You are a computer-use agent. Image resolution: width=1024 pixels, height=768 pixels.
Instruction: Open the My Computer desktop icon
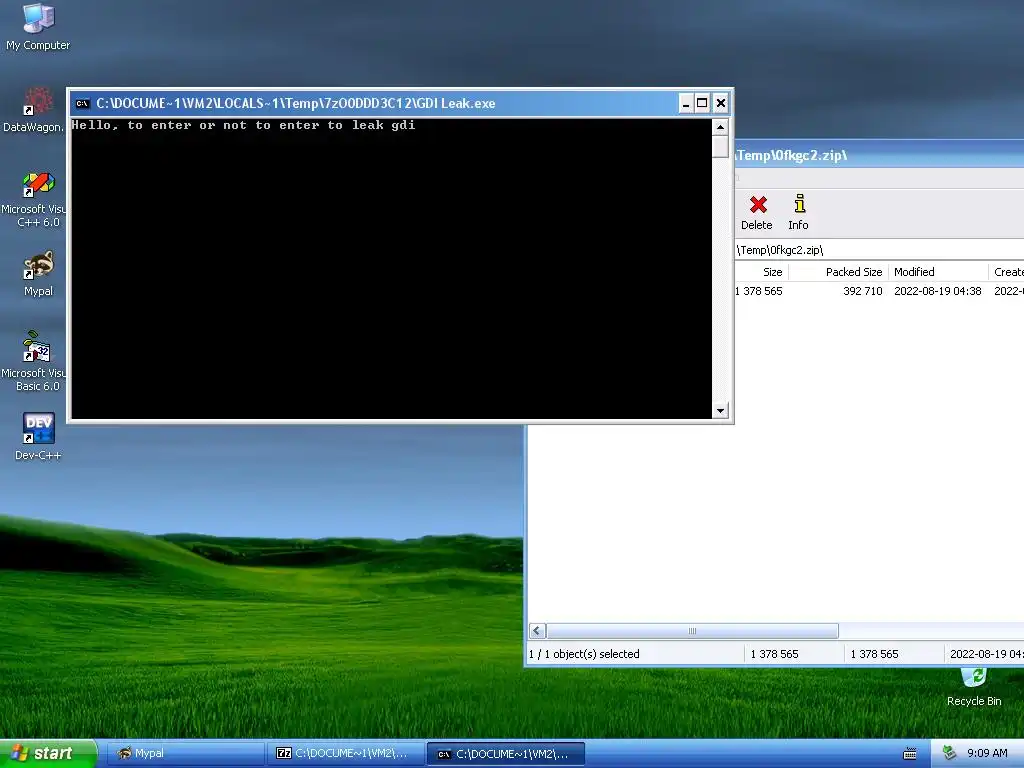pos(38,27)
